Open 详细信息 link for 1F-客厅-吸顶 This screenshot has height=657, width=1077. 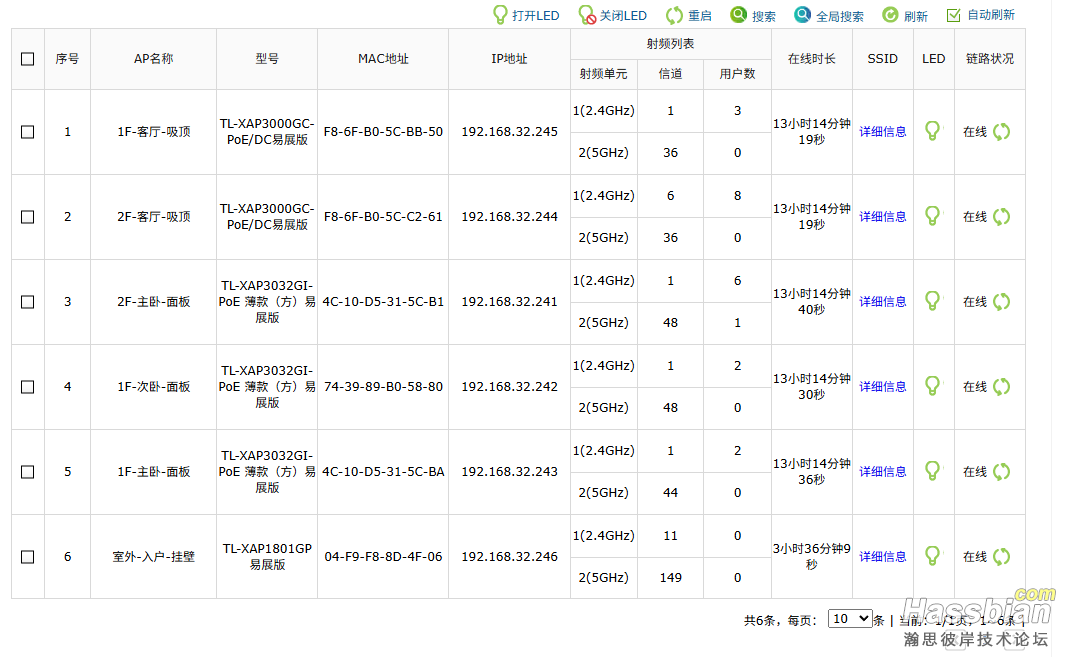tap(883, 132)
